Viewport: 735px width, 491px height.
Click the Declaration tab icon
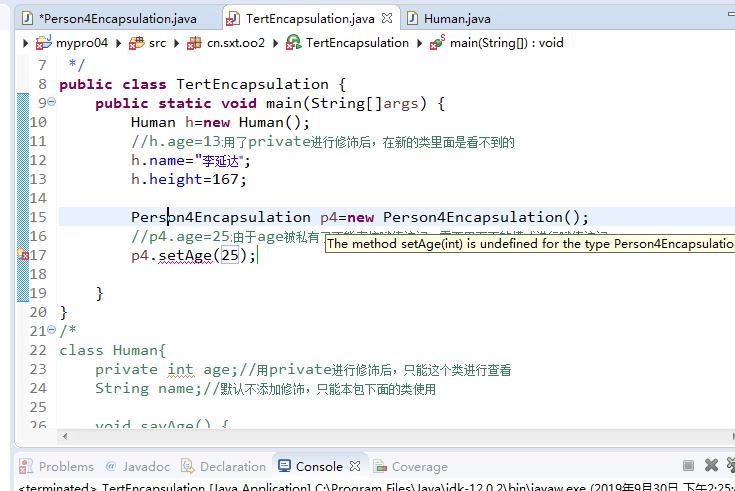pos(188,466)
